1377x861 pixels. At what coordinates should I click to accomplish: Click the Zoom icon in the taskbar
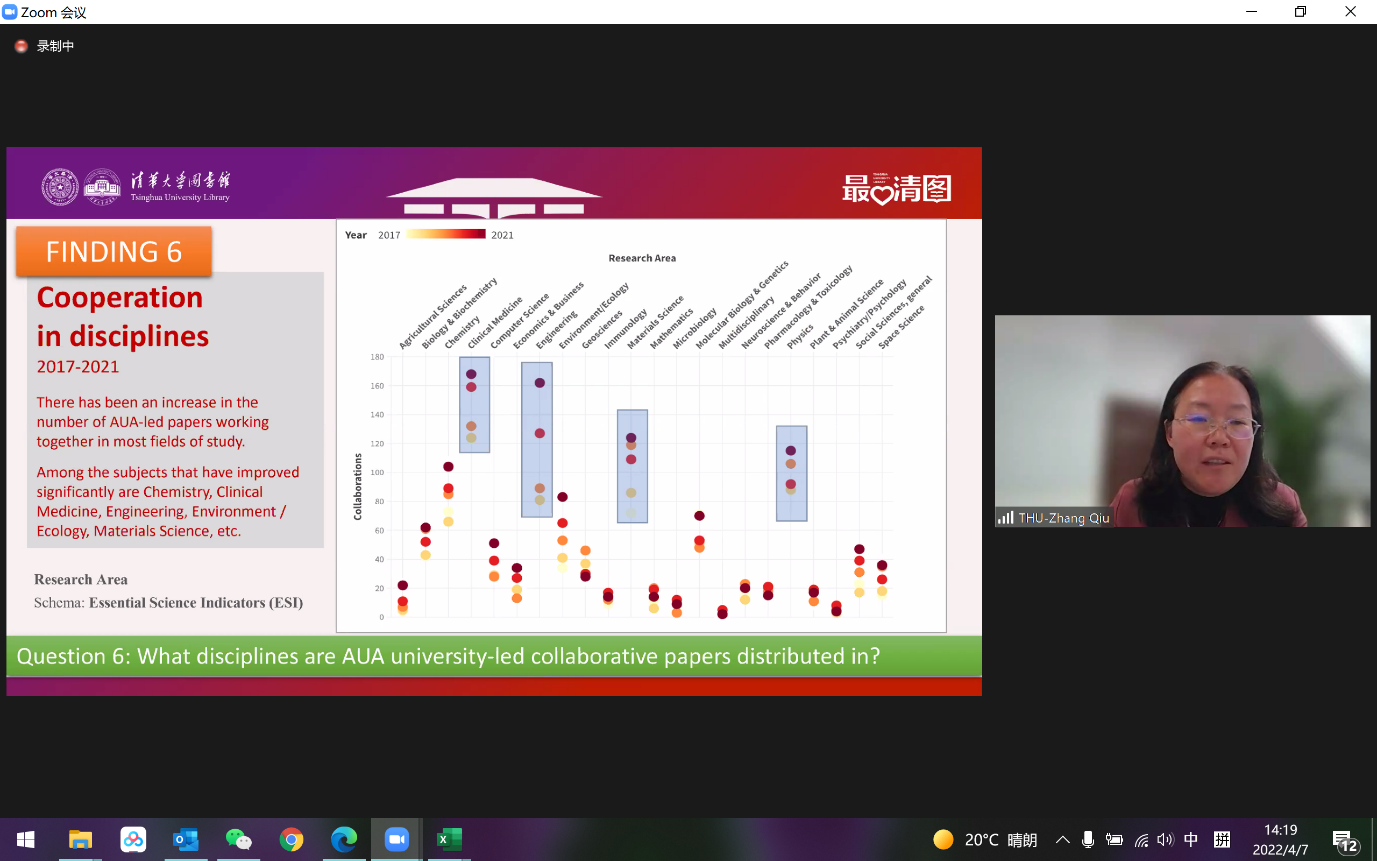coord(397,840)
